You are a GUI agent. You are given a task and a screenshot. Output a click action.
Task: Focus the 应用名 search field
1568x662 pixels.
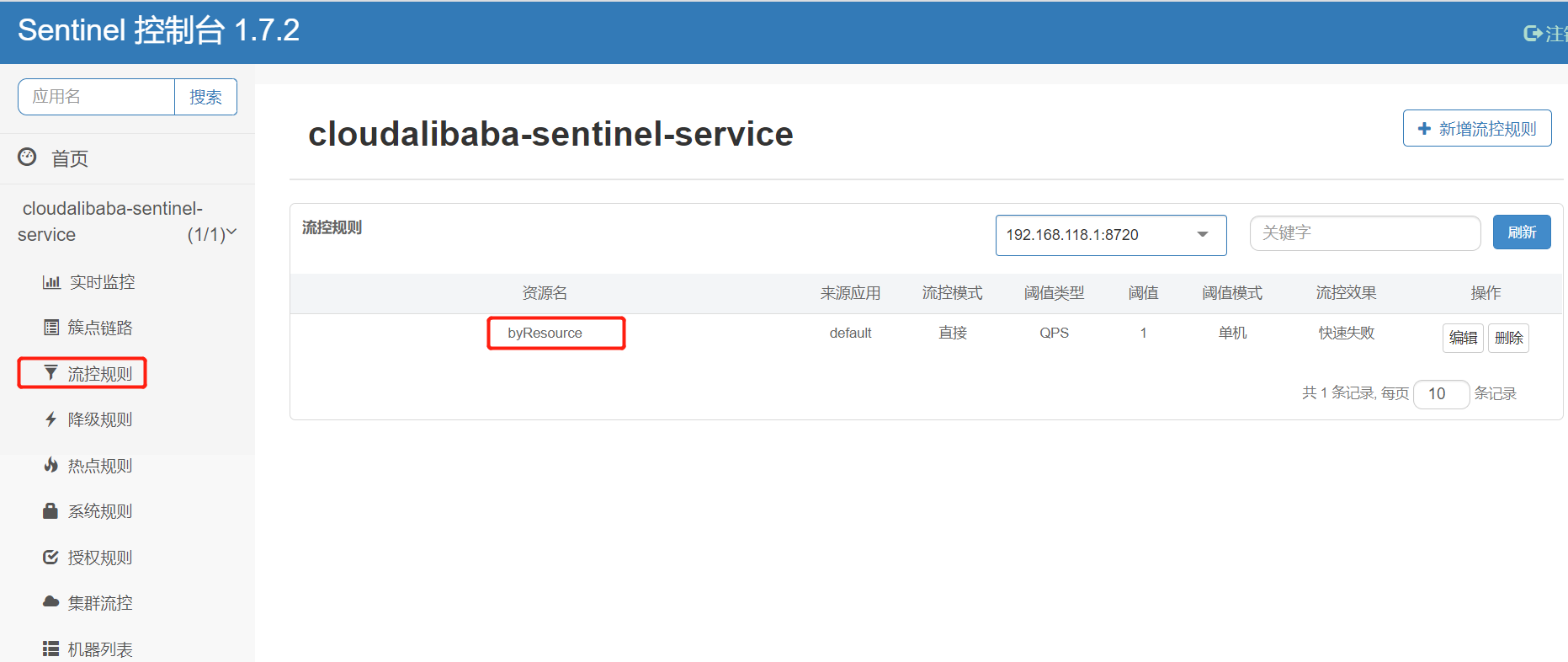coord(96,97)
